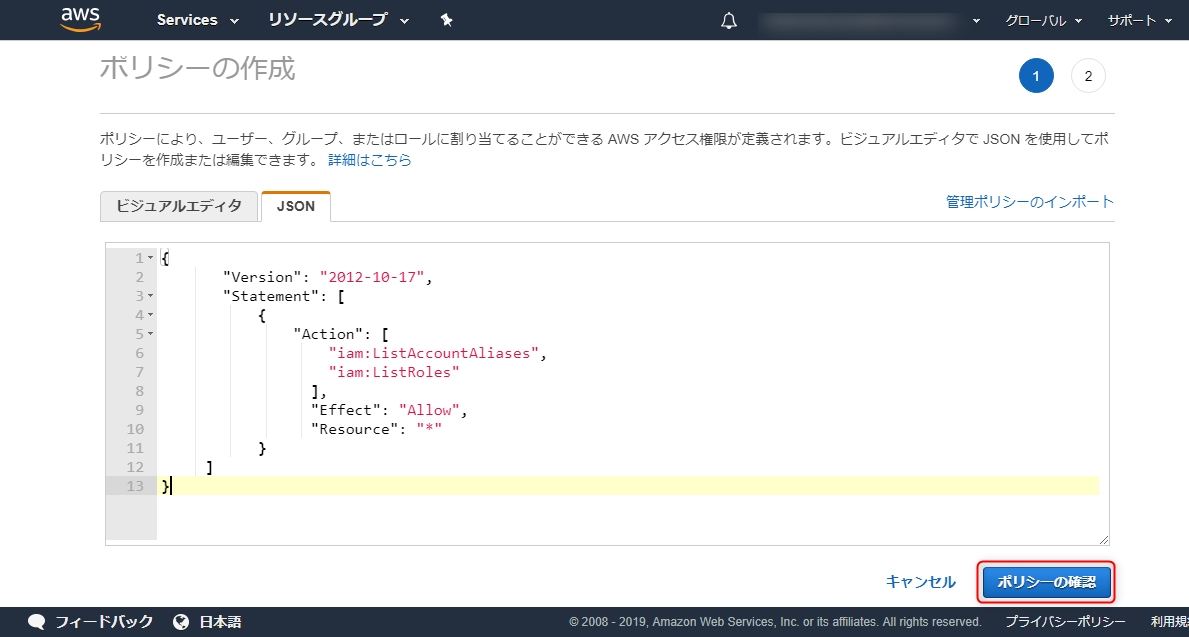The image size is (1189, 637).
Task: Open the リソースグループ dropdown
Action: click(x=339, y=20)
